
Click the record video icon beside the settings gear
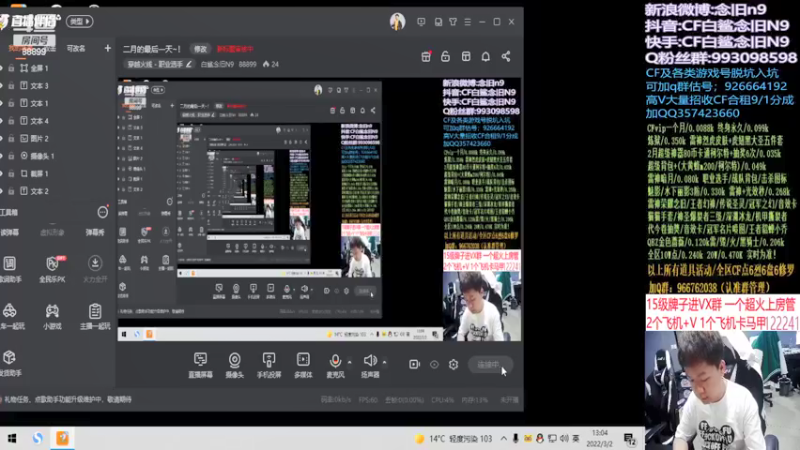pos(414,364)
